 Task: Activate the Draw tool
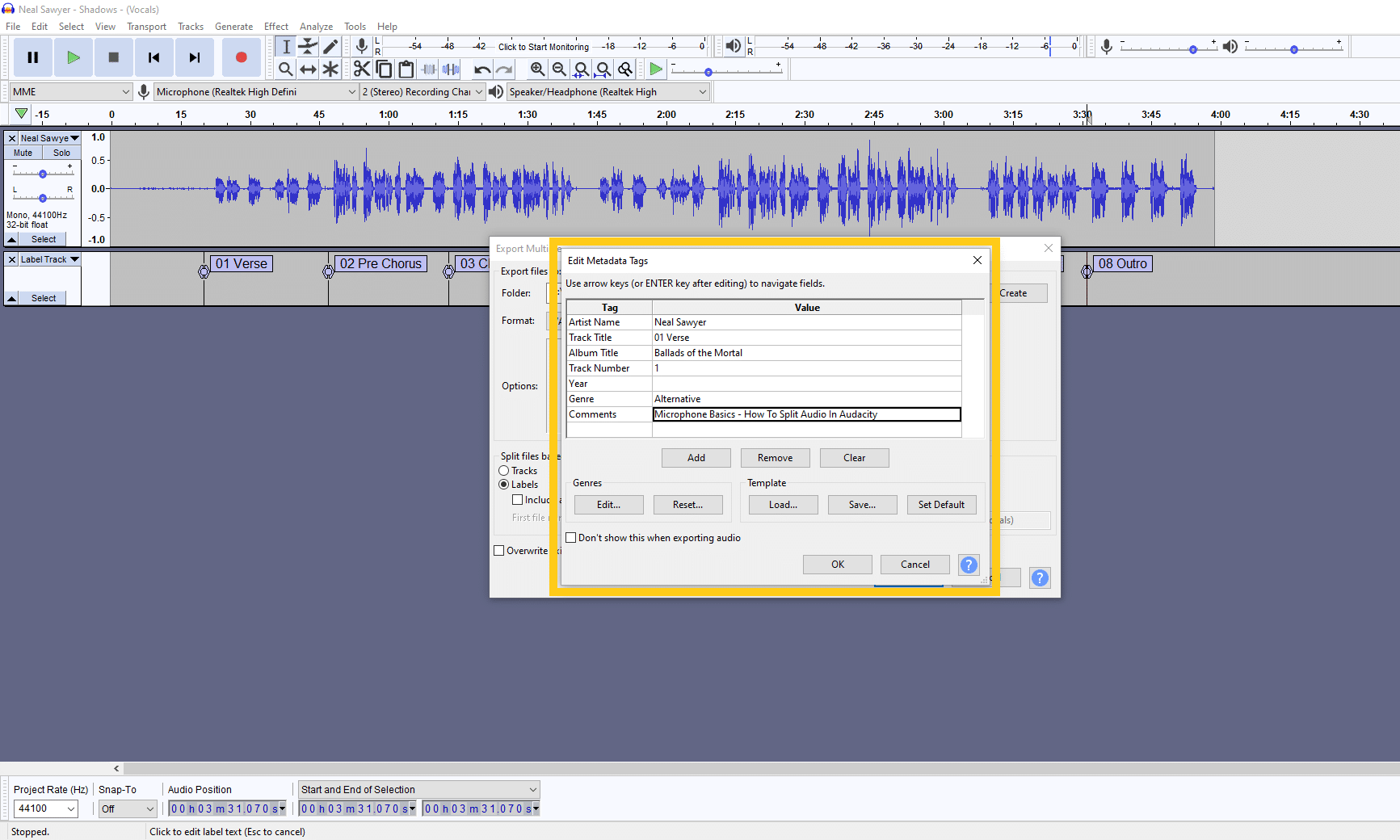tap(330, 46)
